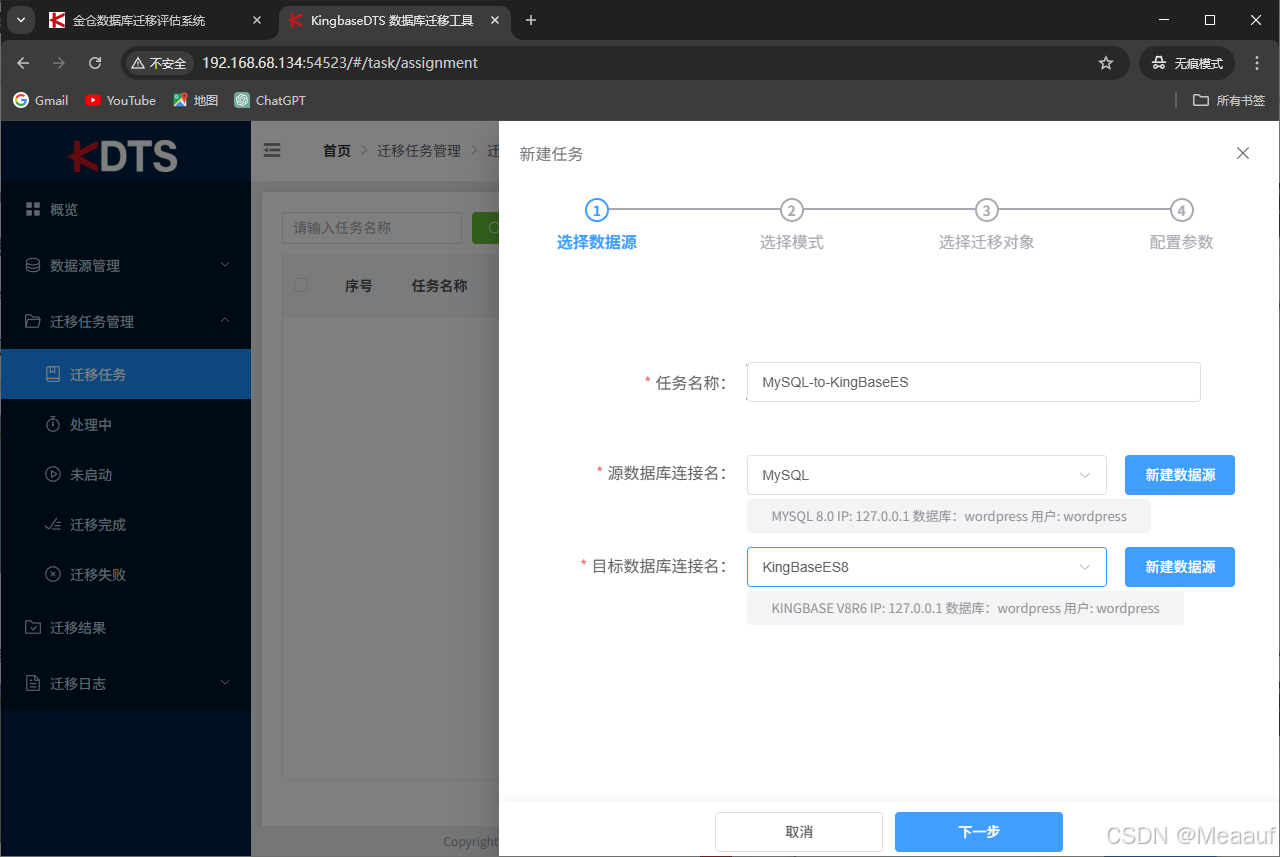Image resolution: width=1280 pixels, height=857 pixels.
Task: Open 概览 in the sidebar
Action: coord(125,210)
